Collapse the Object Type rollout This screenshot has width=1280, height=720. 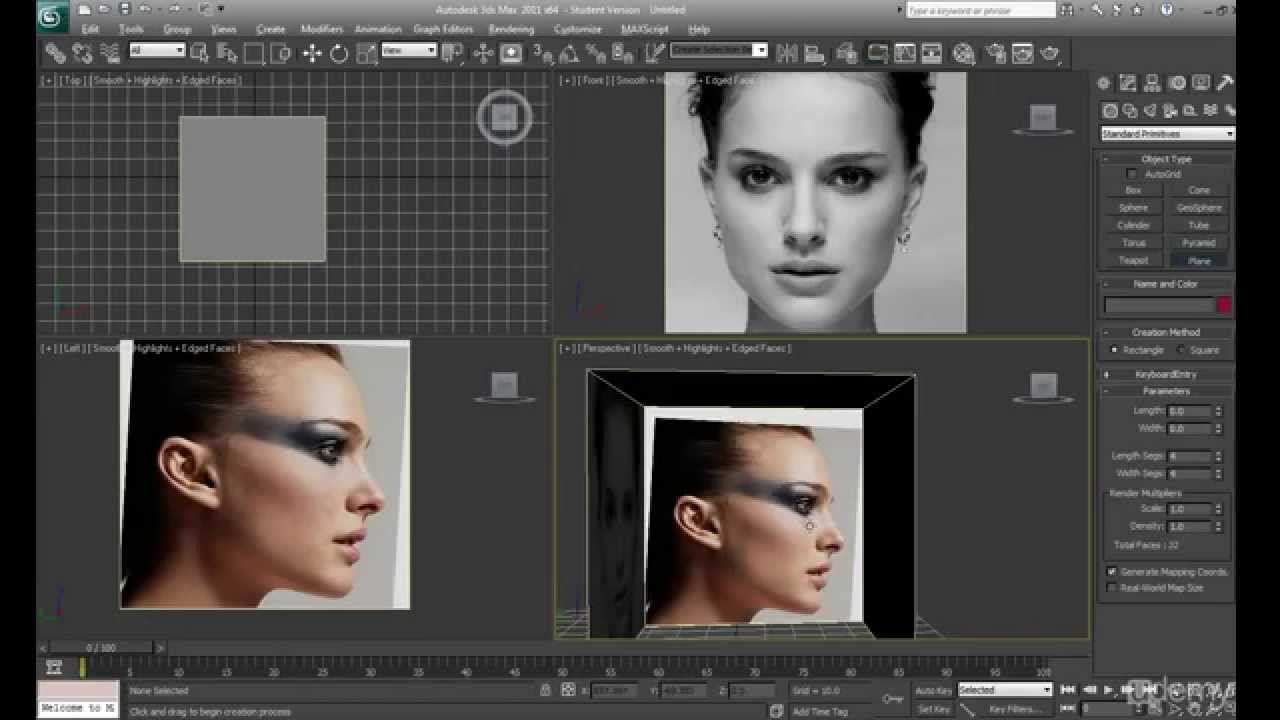(x=1166, y=159)
